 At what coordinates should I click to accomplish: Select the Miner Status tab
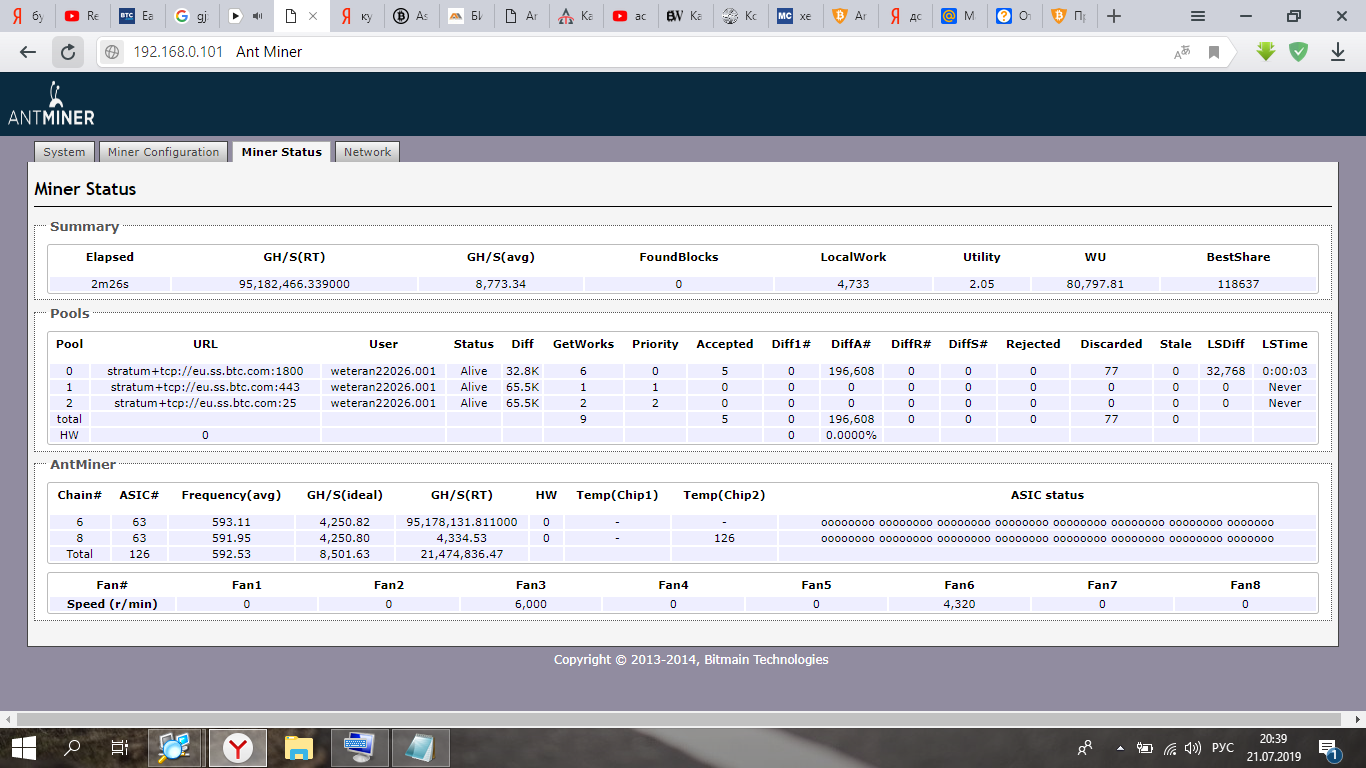tap(282, 152)
